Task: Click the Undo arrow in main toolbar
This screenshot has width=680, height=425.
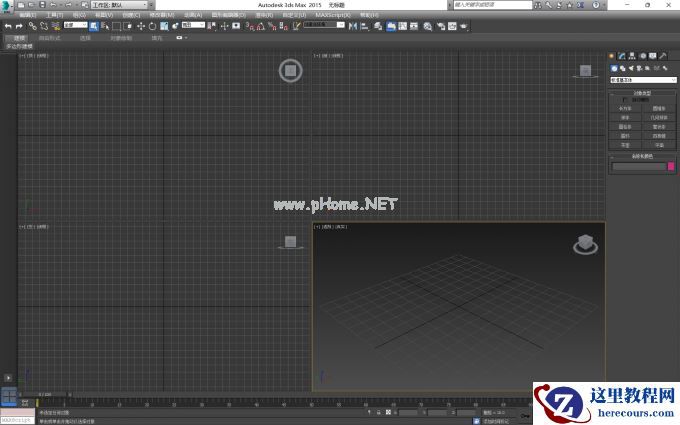Action: click(8, 26)
